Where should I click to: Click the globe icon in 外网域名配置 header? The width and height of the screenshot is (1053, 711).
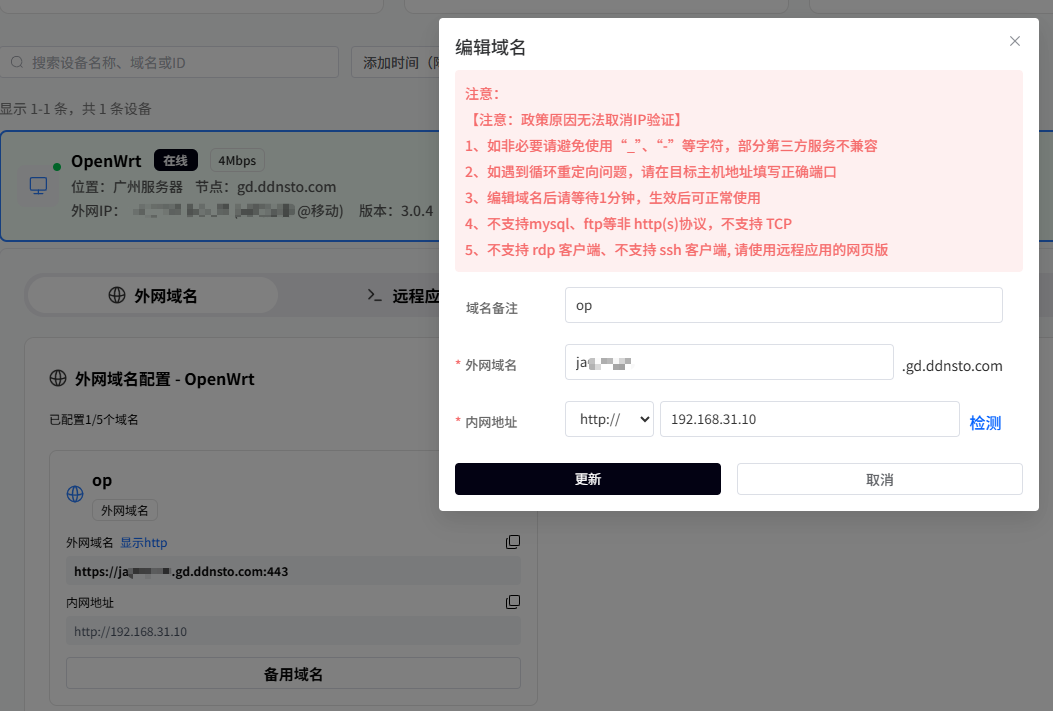point(58,379)
